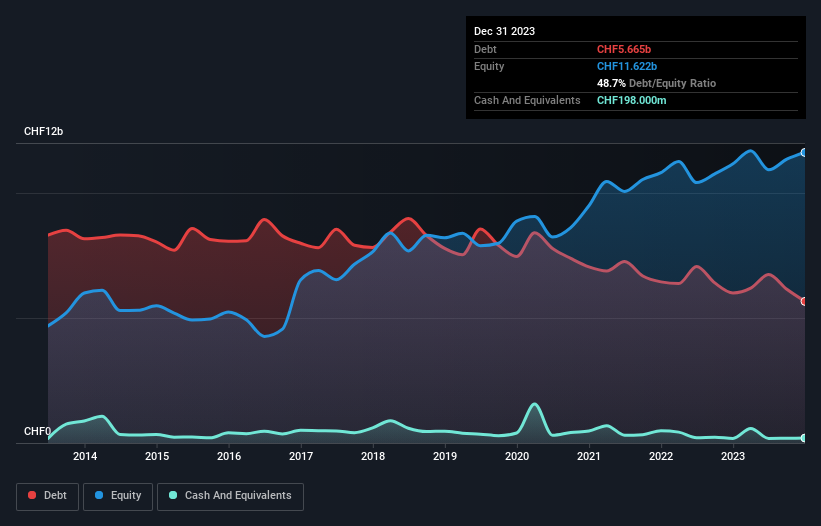Click the 2019 x-axis label

(x=445, y=456)
